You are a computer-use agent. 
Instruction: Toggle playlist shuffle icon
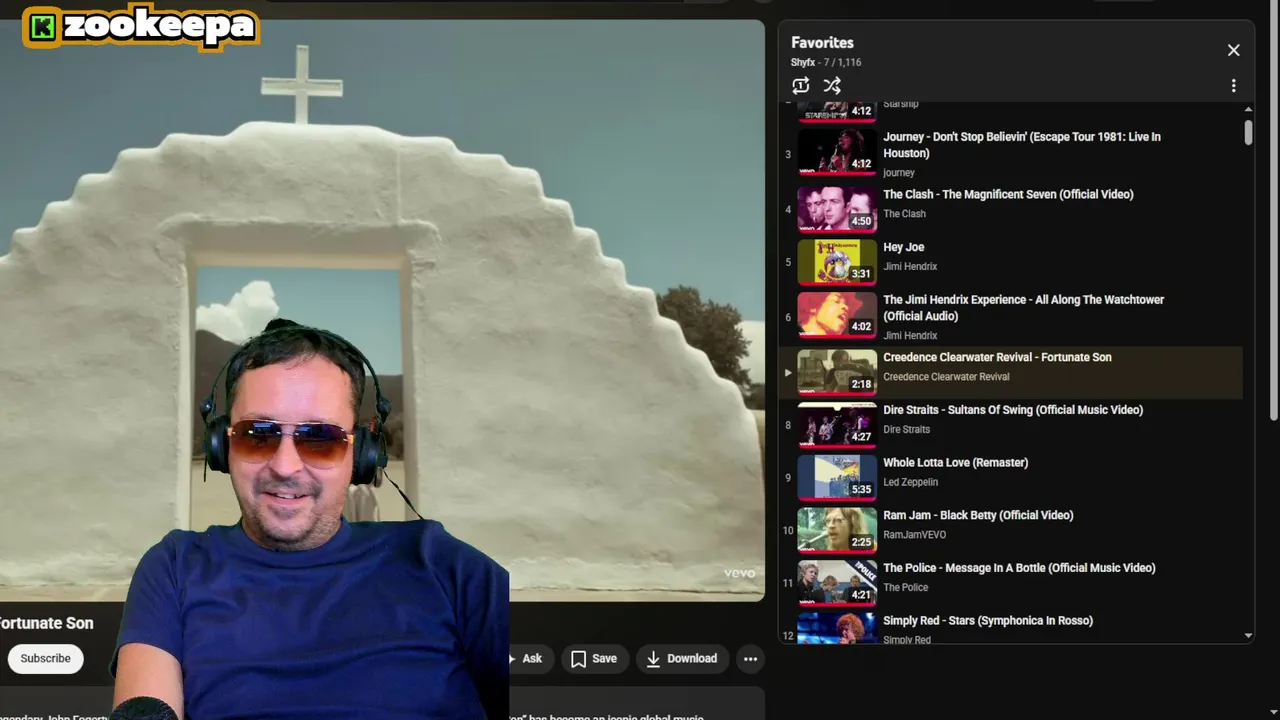(x=832, y=86)
